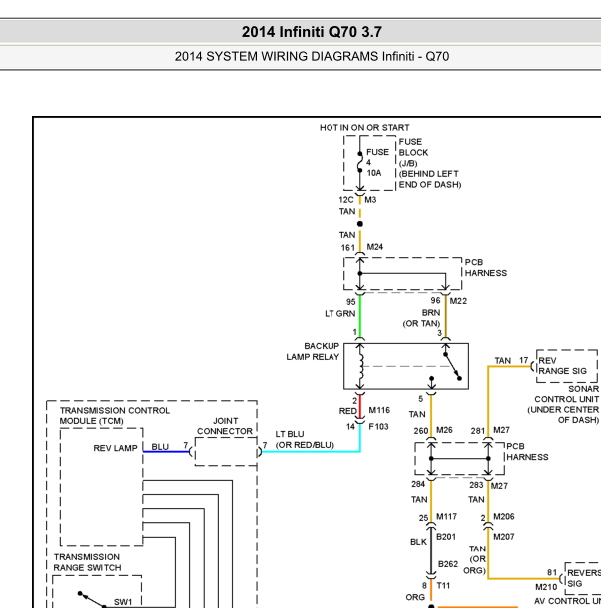Click the "SONAR CONTROL UNIT" label
601x608 pixels.
567,394
